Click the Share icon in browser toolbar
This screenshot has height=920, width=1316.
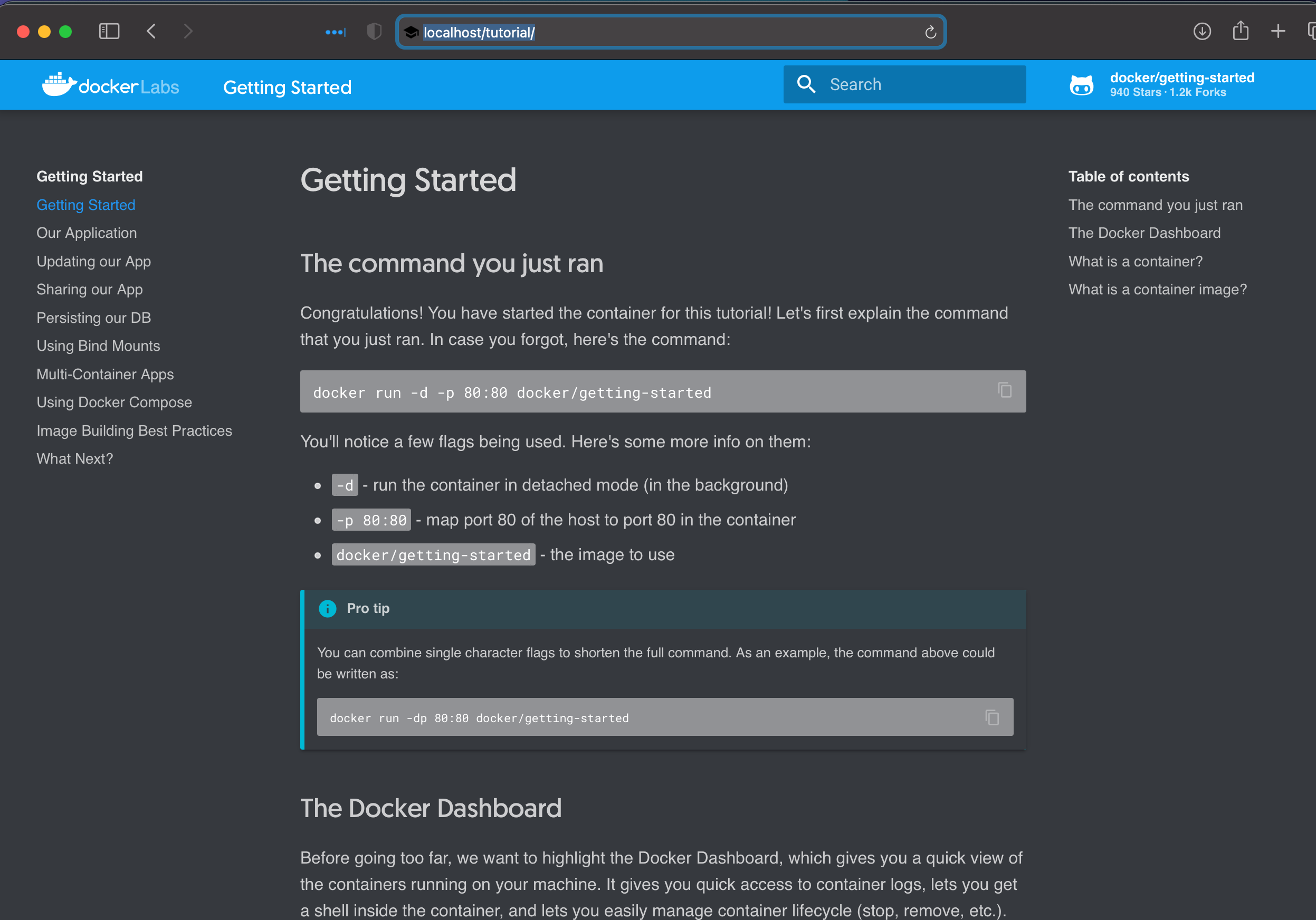(1241, 31)
